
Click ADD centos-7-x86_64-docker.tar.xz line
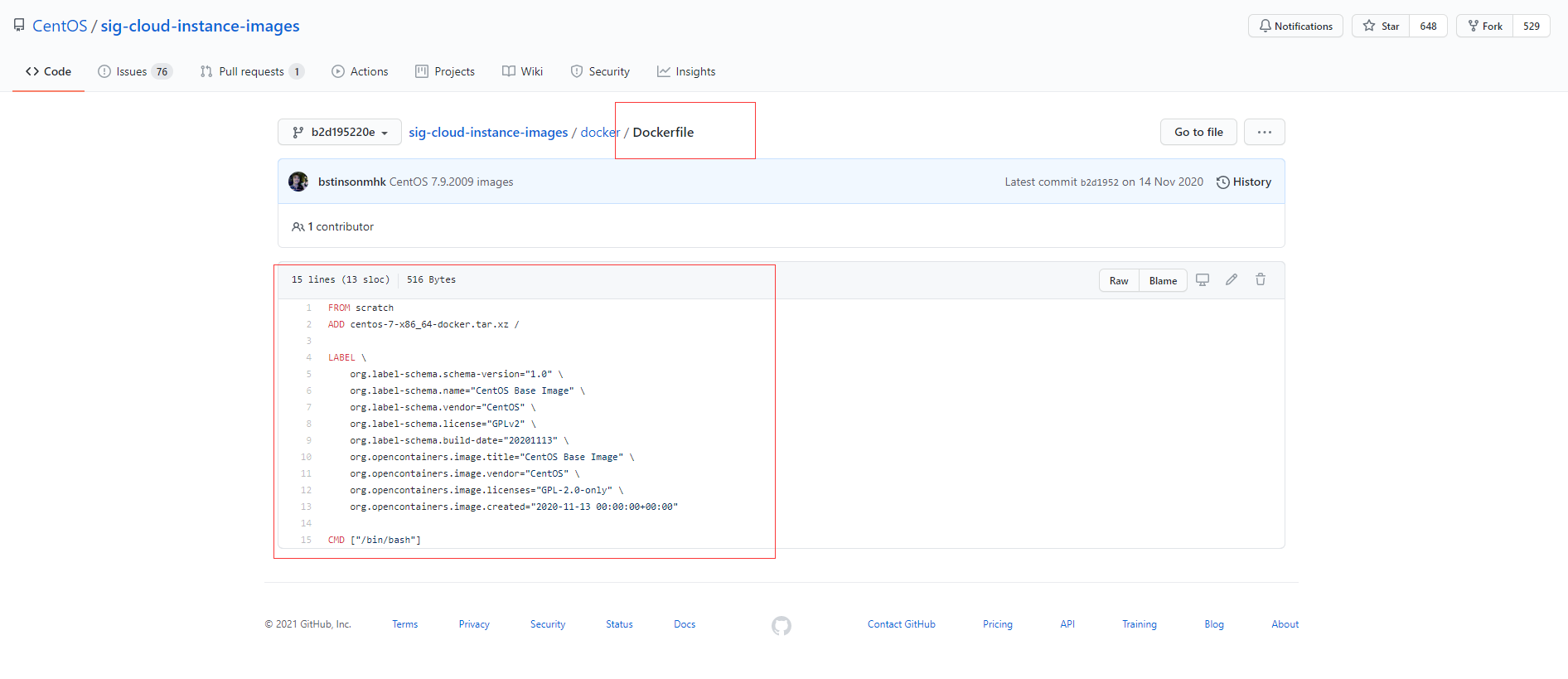[423, 324]
